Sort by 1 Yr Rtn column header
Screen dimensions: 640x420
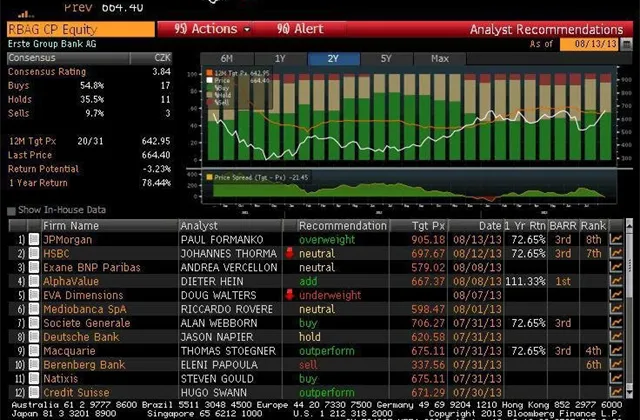525,226
